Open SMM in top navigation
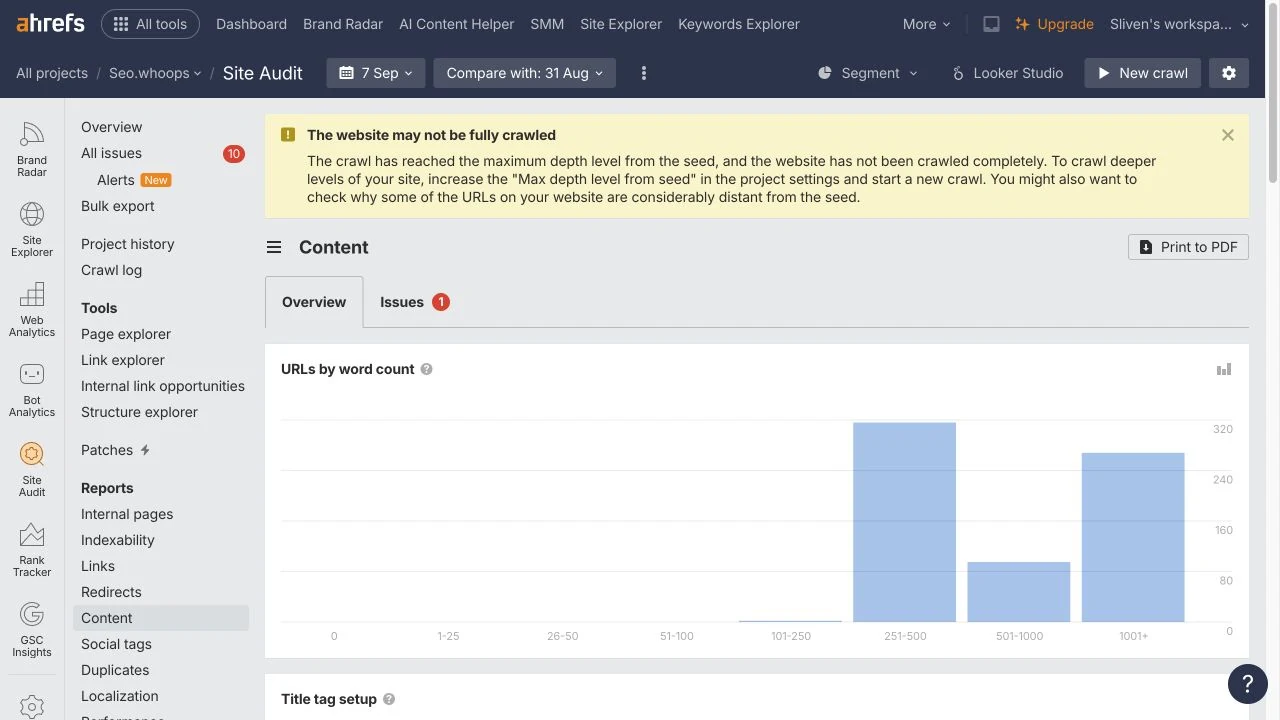 tap(547, 24)
